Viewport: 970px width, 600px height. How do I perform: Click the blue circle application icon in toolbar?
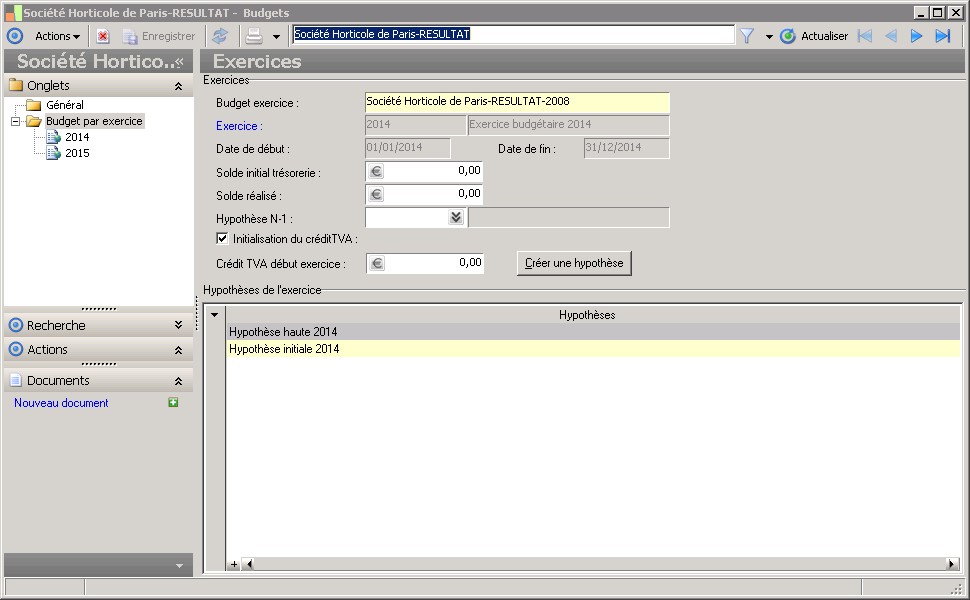click(x=15, y=36)
